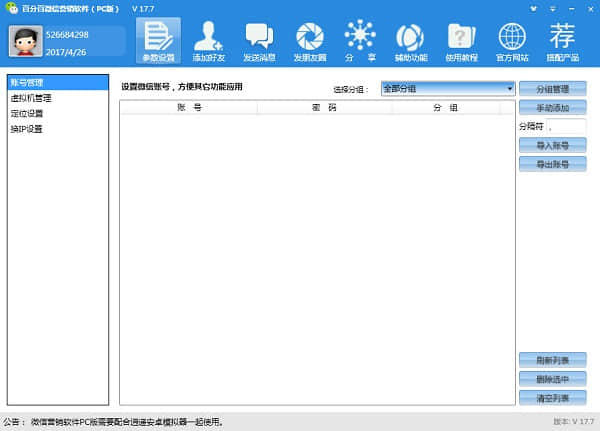Click the 手动添加 button
This screenshot has height=431, width=600.
pos(553,108)
